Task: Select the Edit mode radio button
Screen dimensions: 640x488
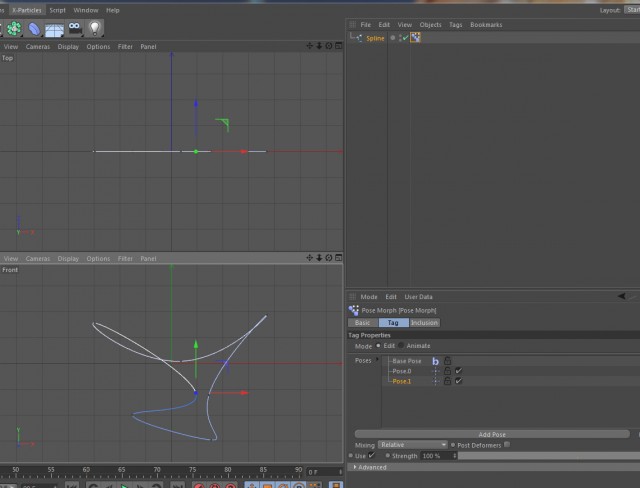Action: 378,346
